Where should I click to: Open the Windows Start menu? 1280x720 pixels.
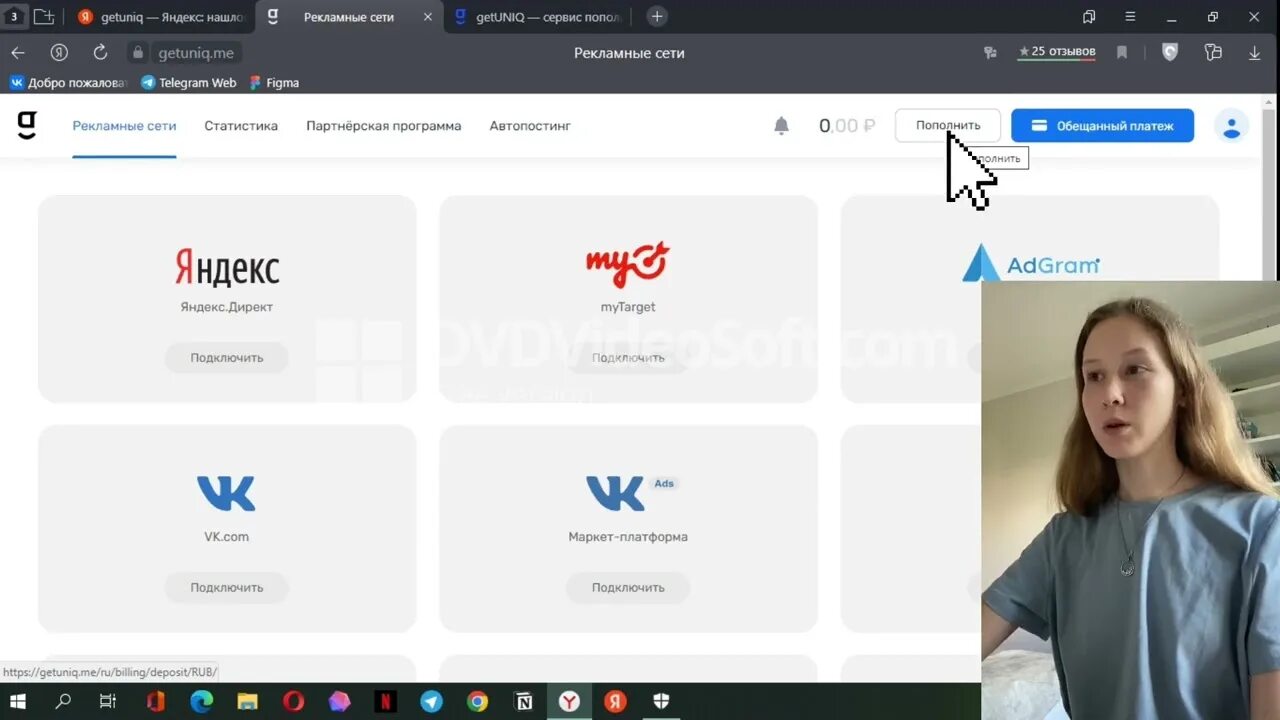tap(17, 702)
